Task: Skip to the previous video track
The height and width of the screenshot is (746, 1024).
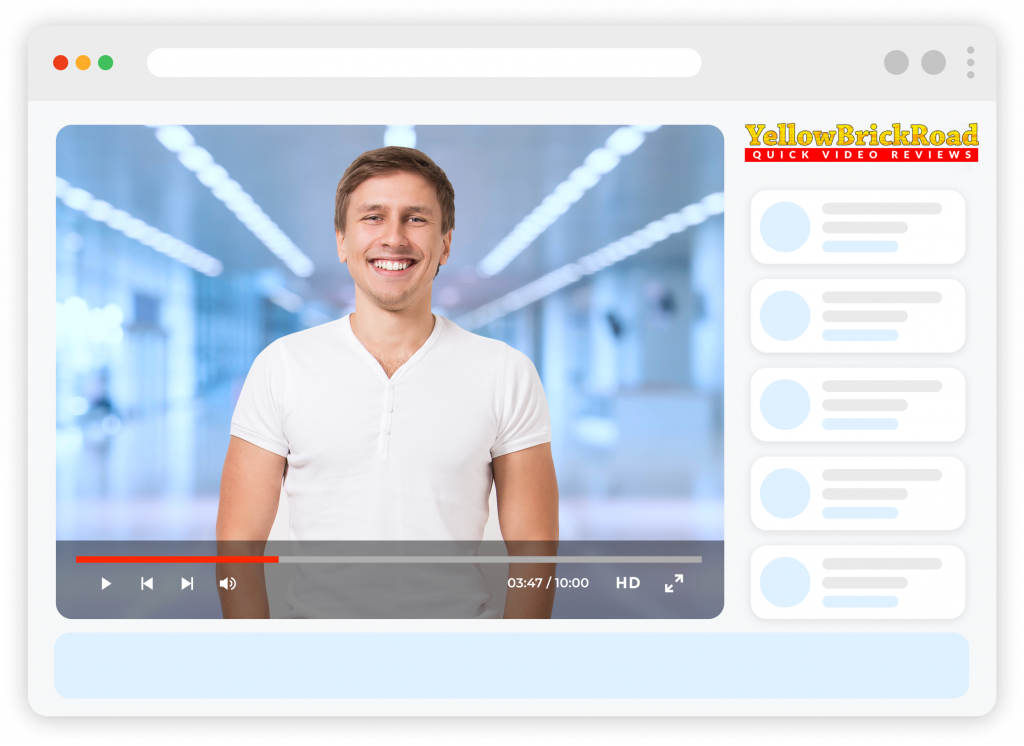Action: tap(147, 583)
